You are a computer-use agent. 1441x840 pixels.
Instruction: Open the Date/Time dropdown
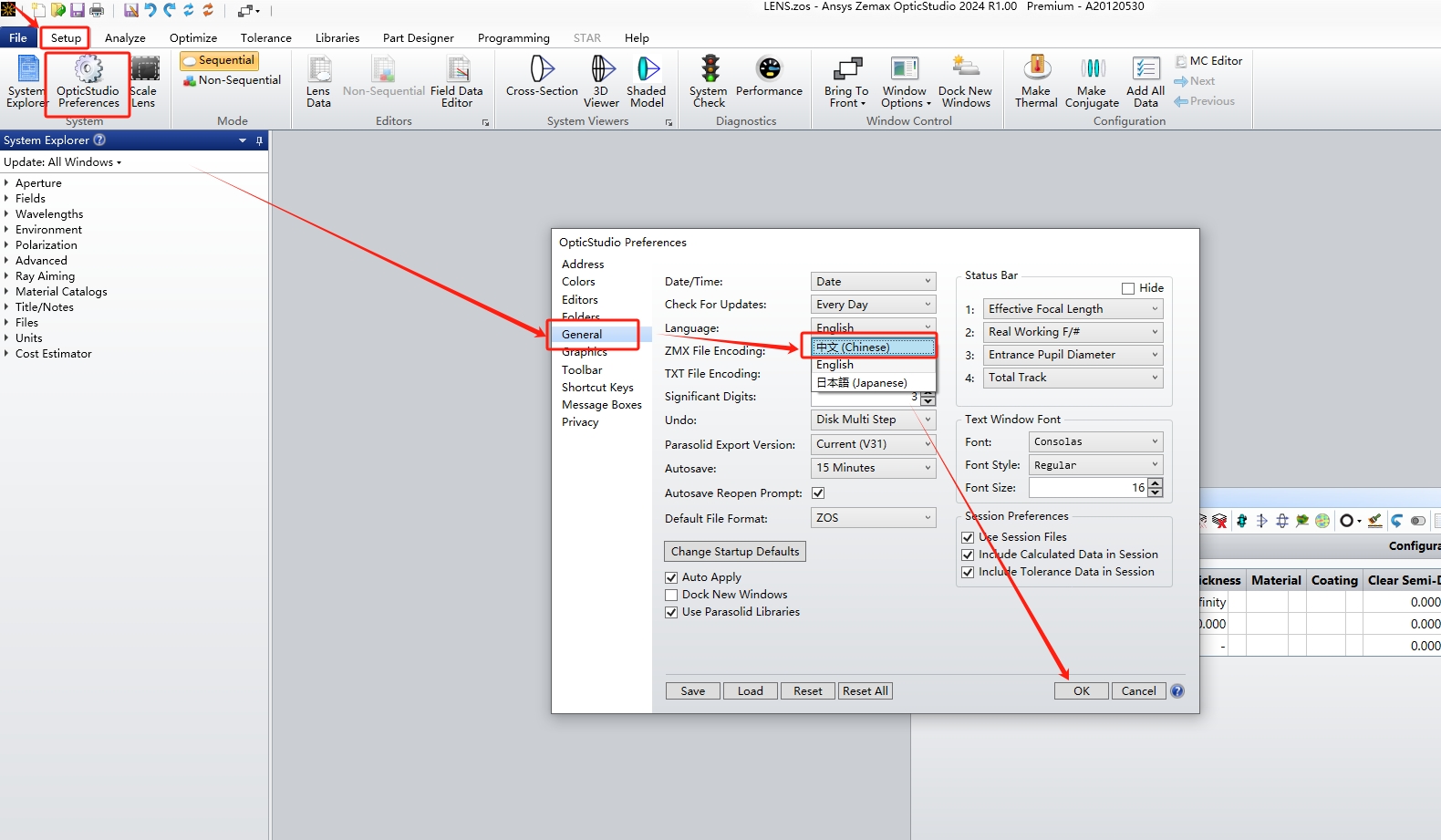(873, 282)
